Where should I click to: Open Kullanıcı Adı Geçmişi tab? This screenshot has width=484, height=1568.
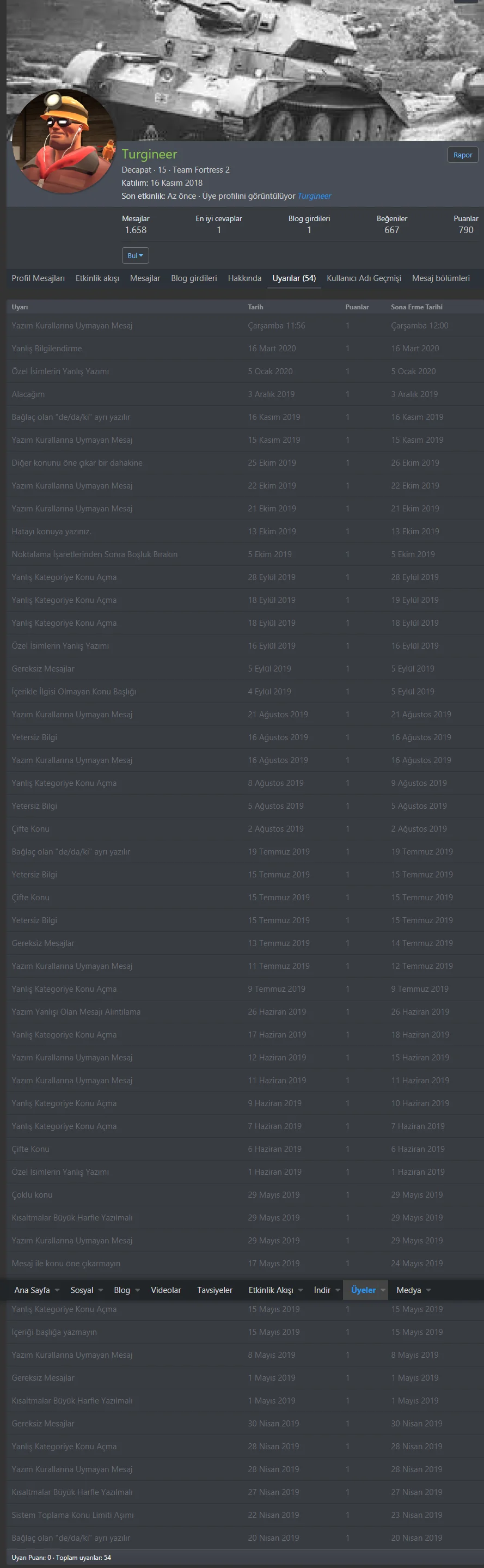pyautogui.click(x=364, y=278)
